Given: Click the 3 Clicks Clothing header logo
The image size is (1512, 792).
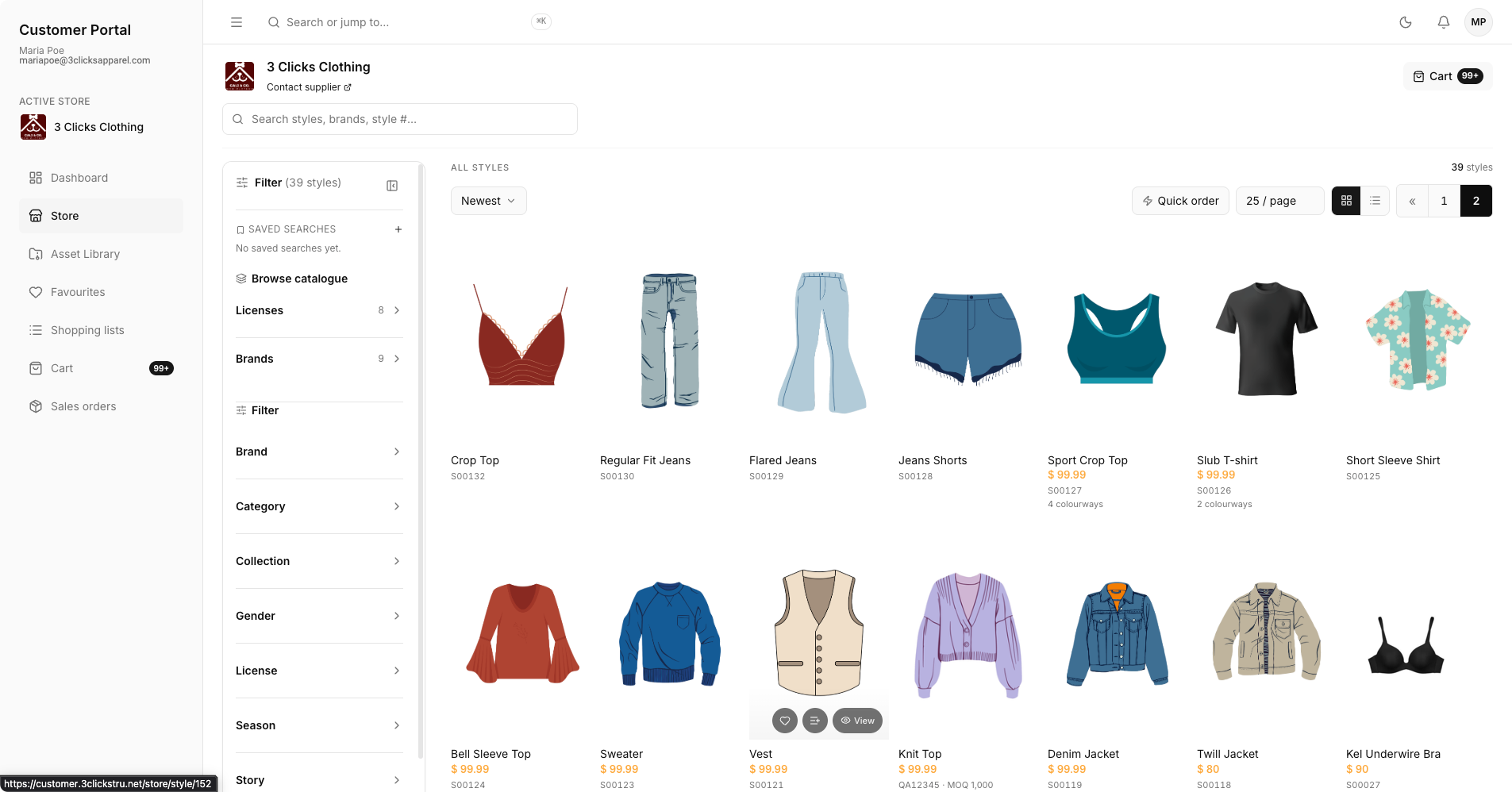Looking at the screenshot, I should point(240,76).
